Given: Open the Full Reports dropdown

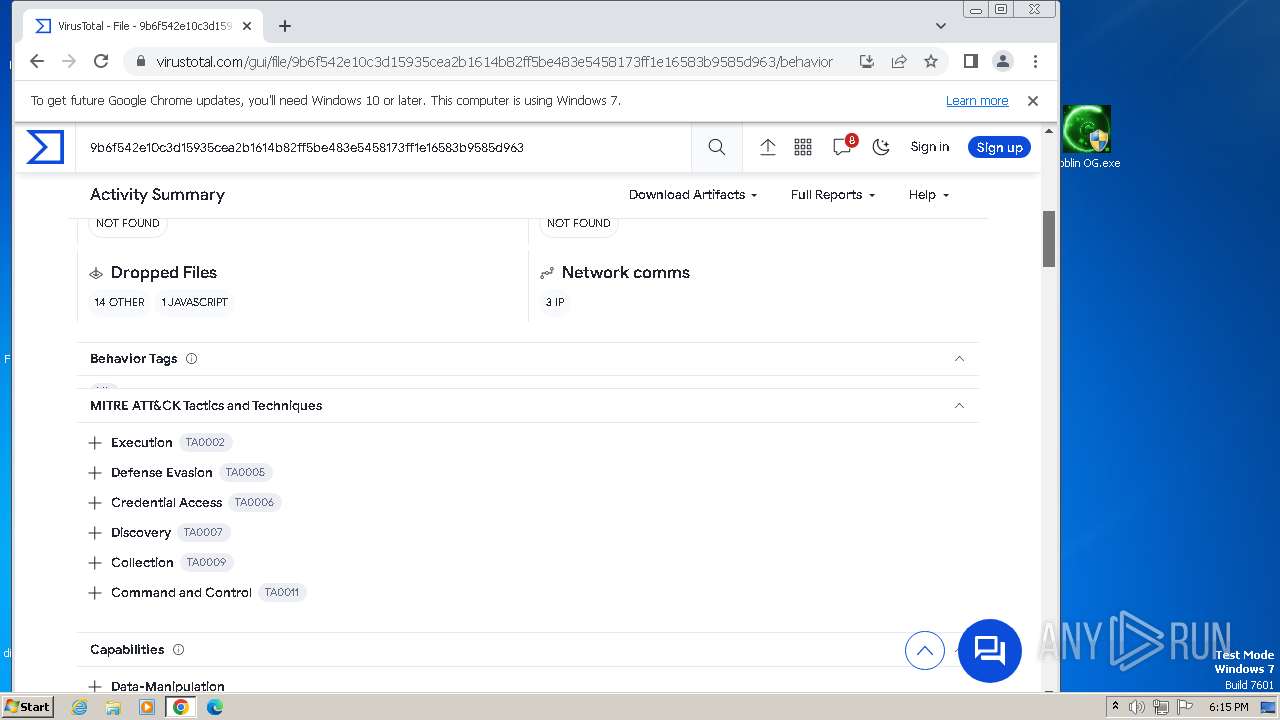Looking at the screenshot, I should click(833, 195).
